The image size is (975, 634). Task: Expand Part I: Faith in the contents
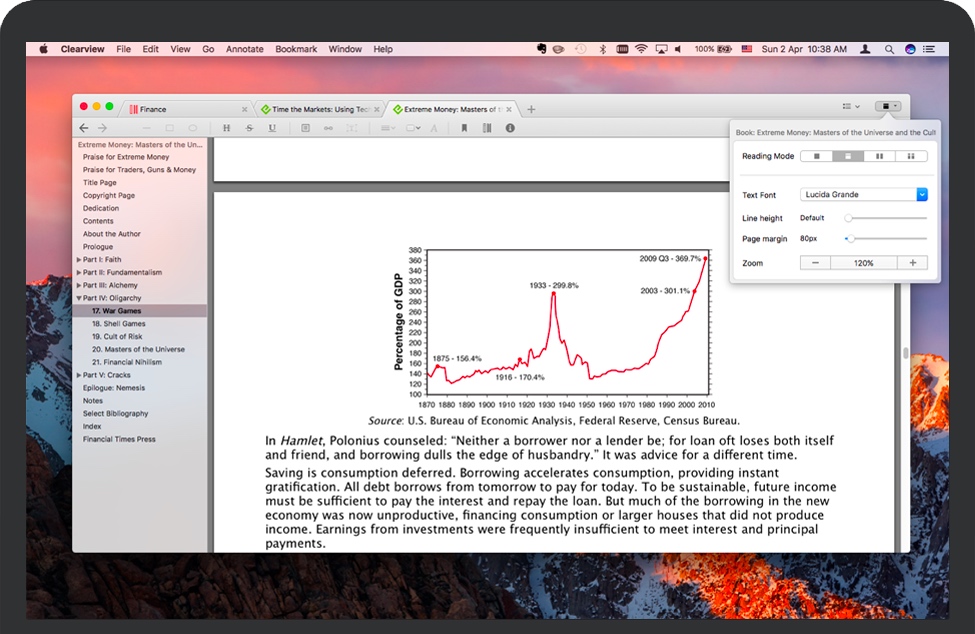click(x=79, y=260)
